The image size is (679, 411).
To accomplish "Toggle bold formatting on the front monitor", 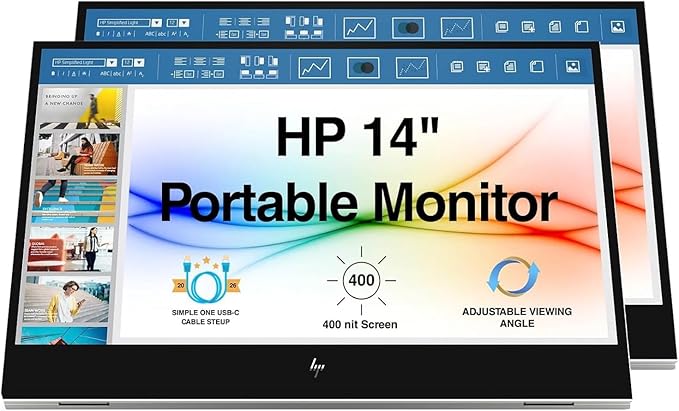I will [x=53, y=74].
